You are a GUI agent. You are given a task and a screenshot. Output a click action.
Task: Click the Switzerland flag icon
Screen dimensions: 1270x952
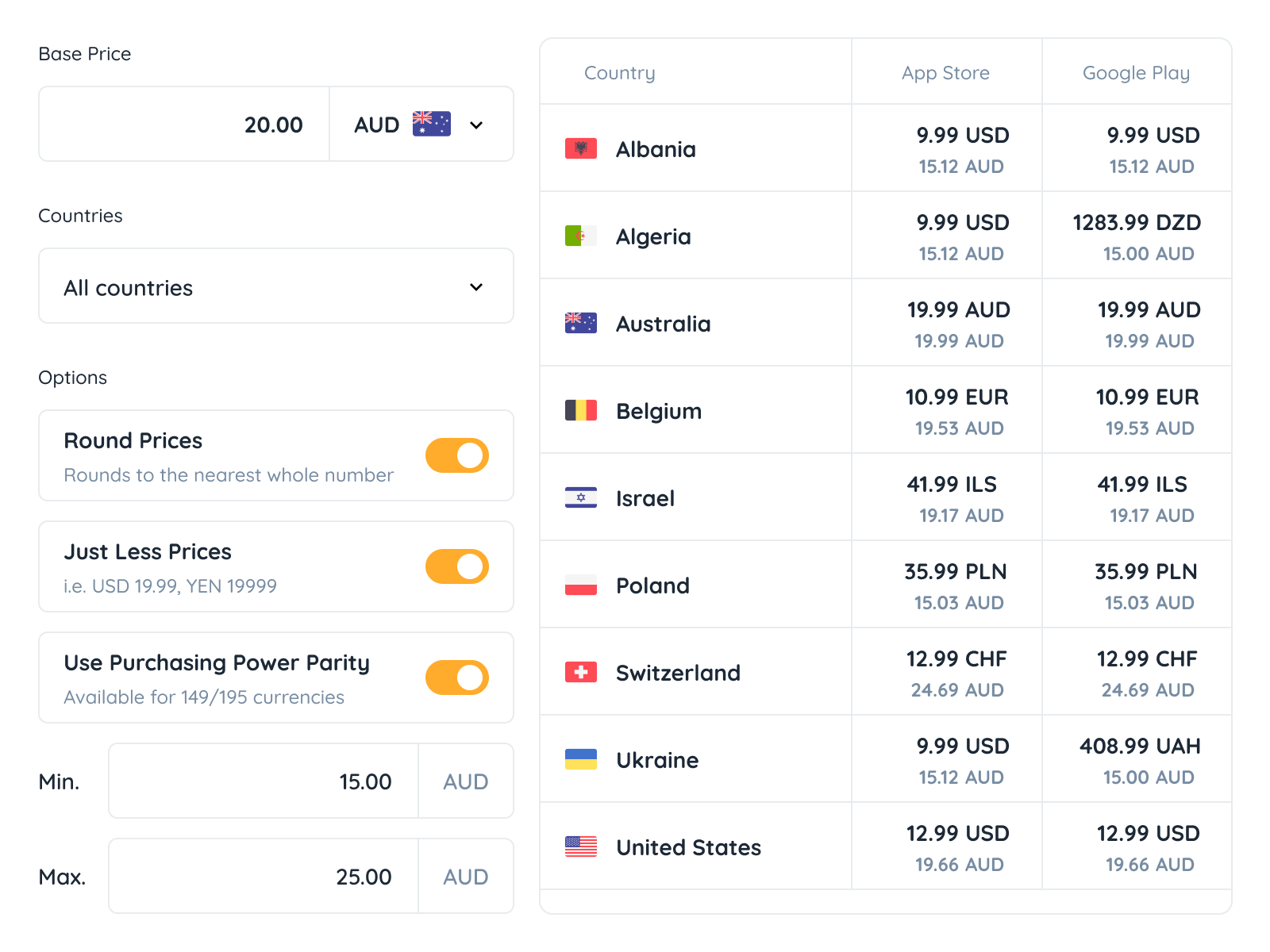[580, 672]
